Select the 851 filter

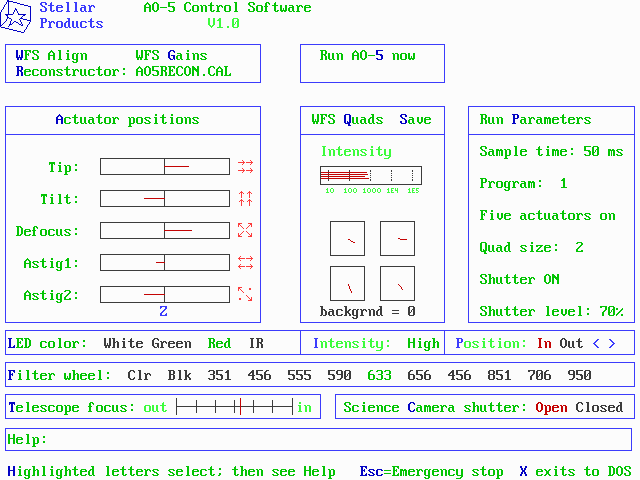tap(499, 375)
